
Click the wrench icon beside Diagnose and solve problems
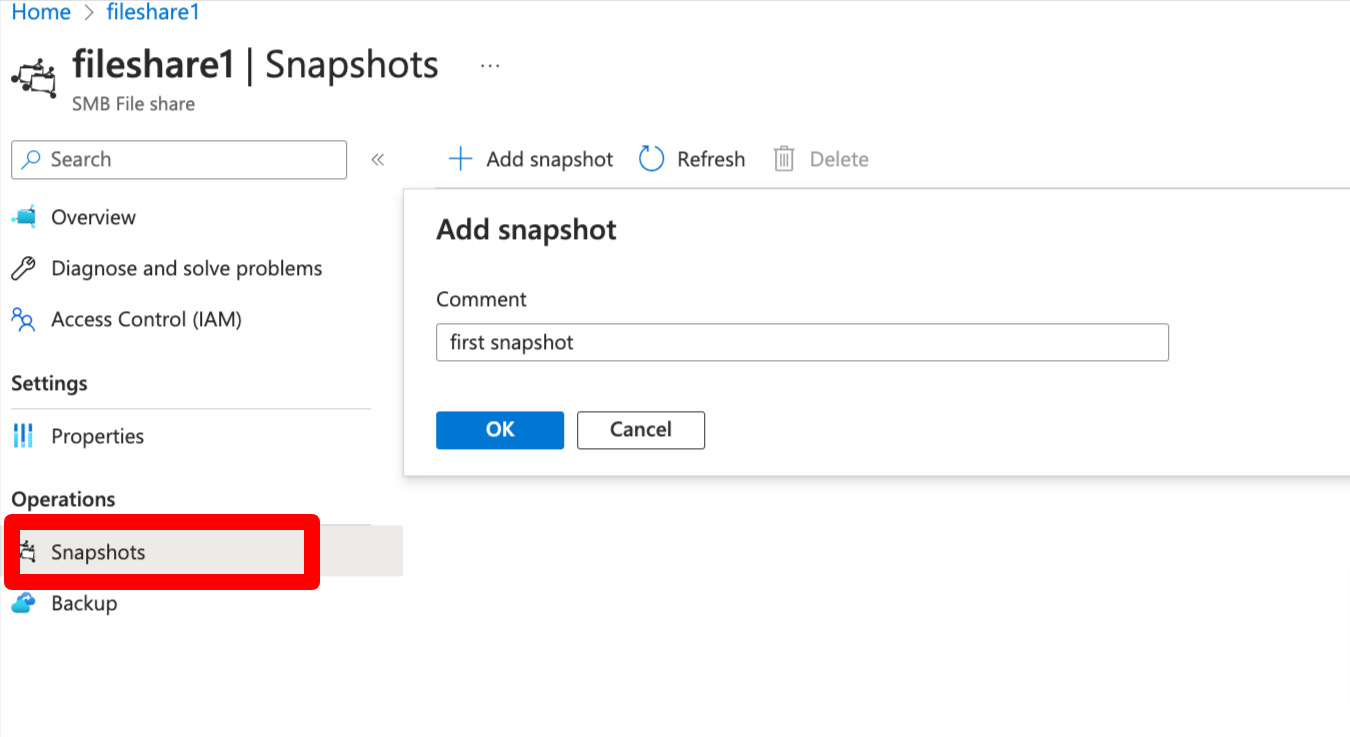point(23,268)
